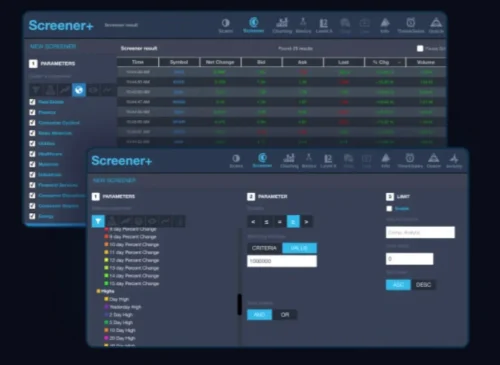Open the Info triangle icon in back window
The image size is (500, 365).
385,25
